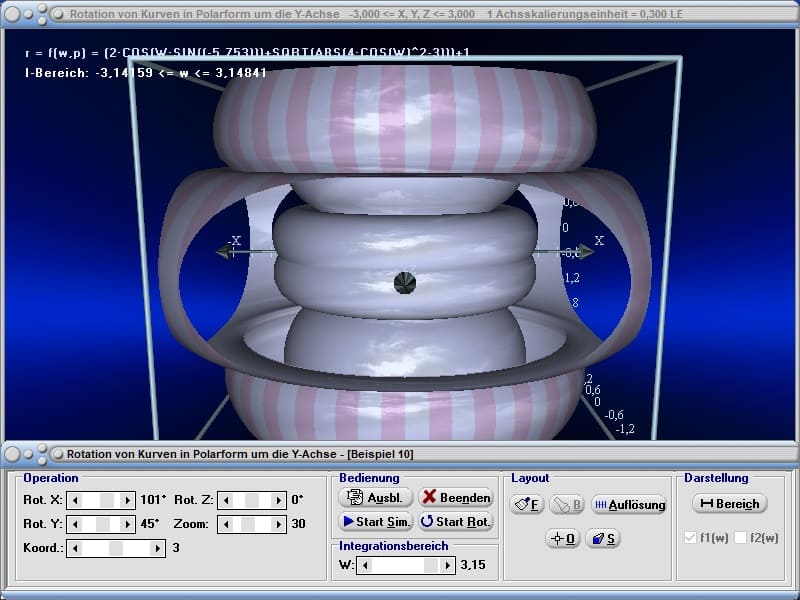The height and width of the screenshot is (600, 800).
Task: Decrease Rot. Y with left arrow
Action: [75, 524]
